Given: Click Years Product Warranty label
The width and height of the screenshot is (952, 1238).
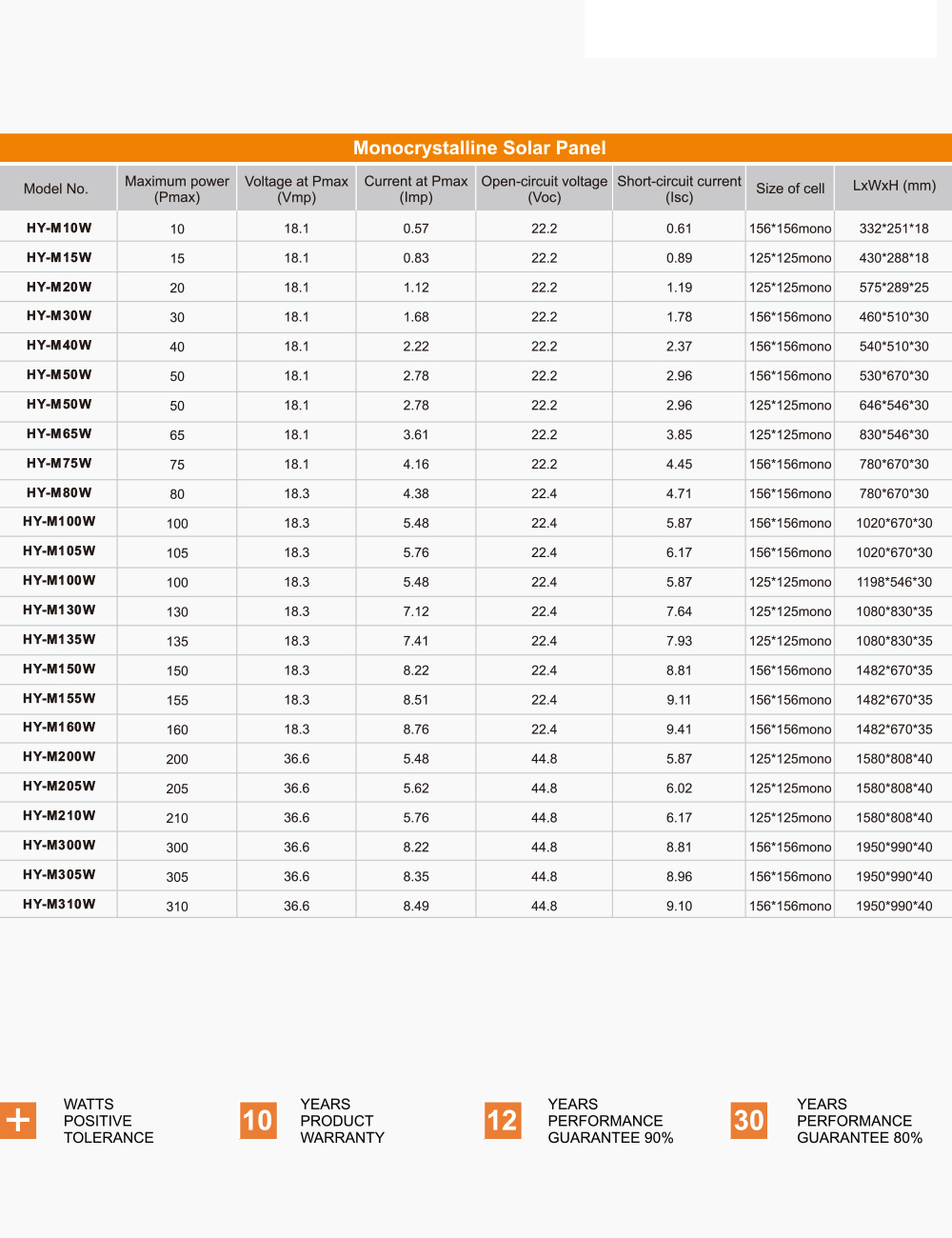Looking at the screenshot, I should tap(343, 1121).
